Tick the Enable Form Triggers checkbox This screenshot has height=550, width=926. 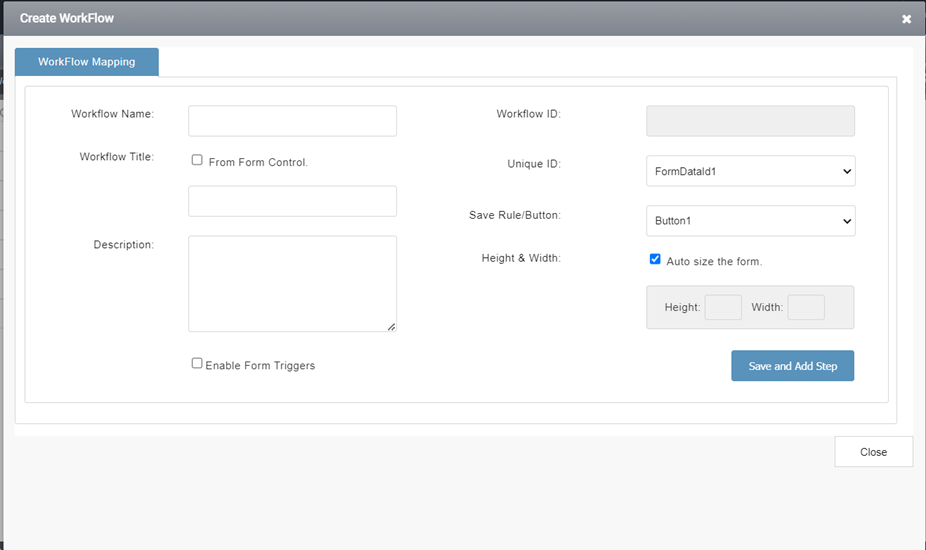tap(197, 363)
